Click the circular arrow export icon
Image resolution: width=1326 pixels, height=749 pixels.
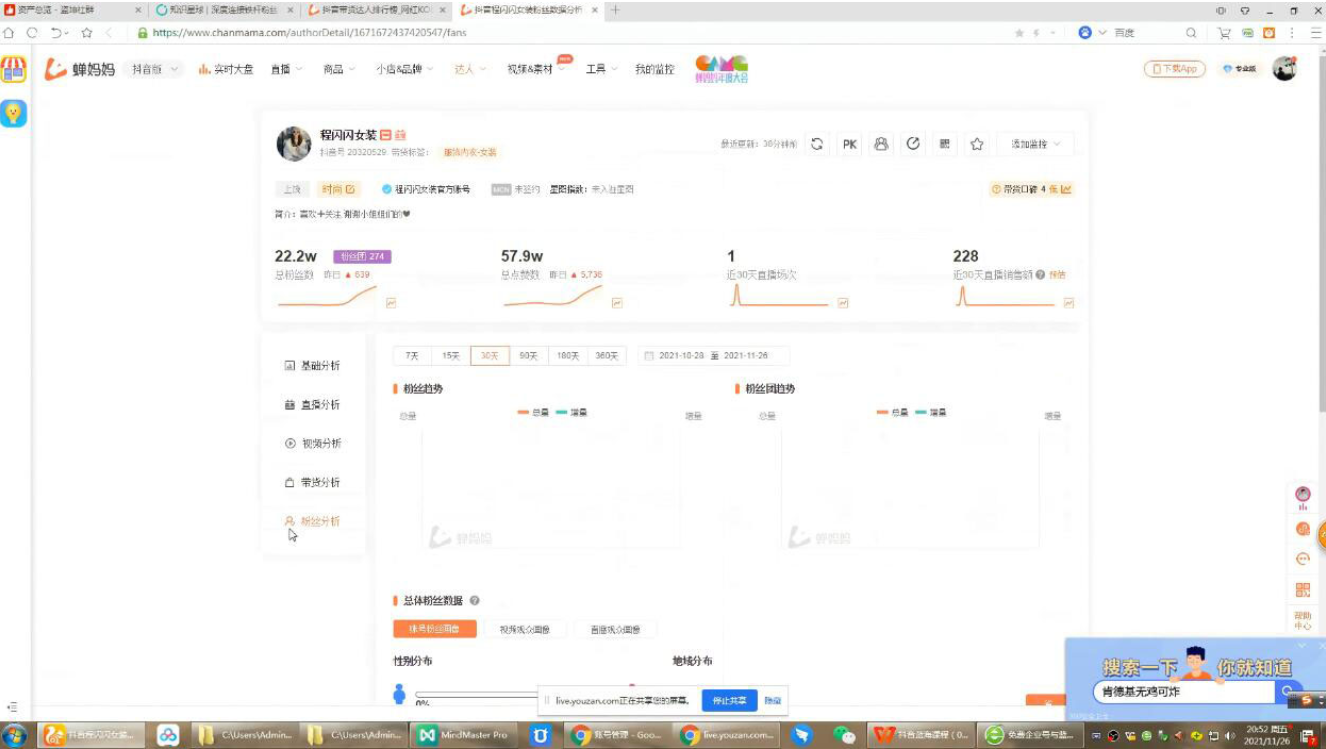(913, 144)
